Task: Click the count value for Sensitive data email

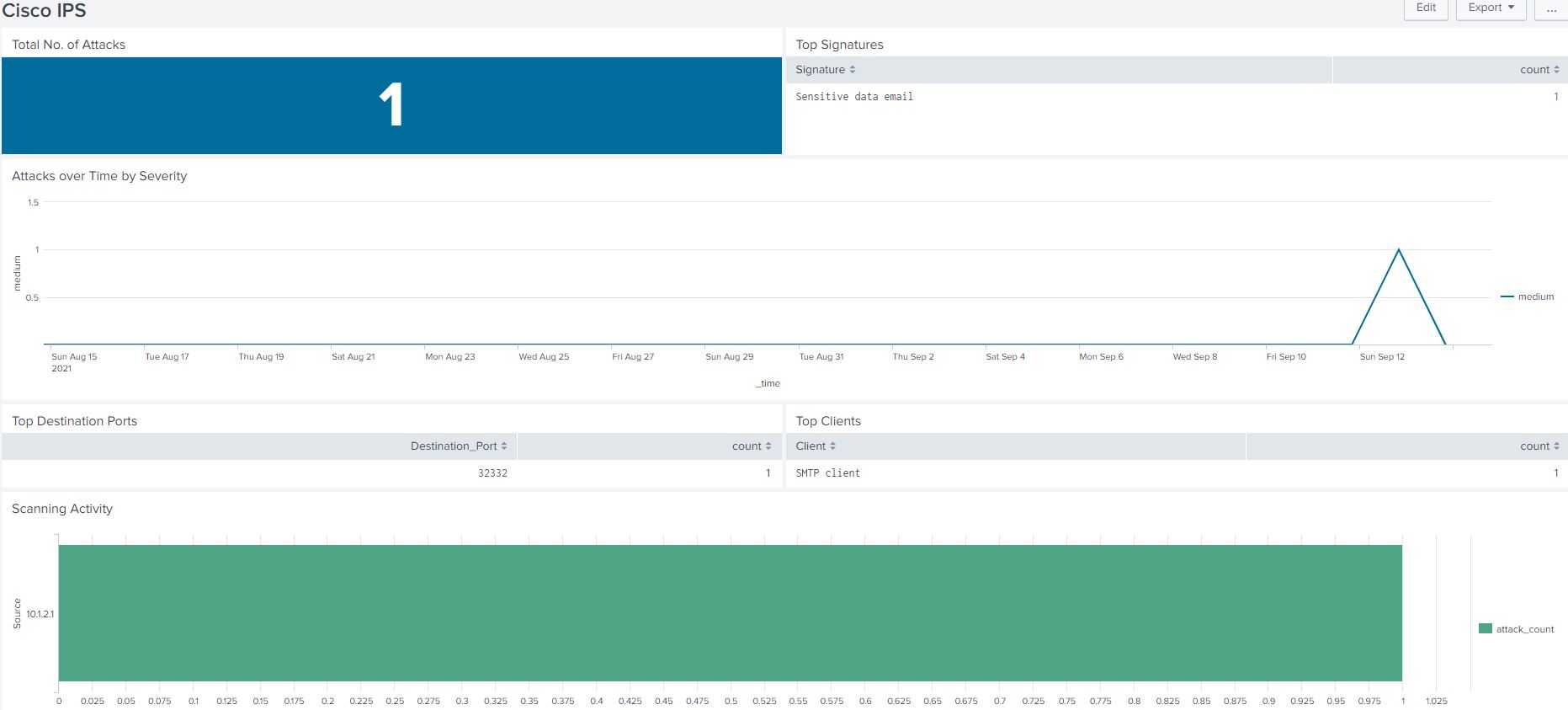Action: (x=1555, y=97)
